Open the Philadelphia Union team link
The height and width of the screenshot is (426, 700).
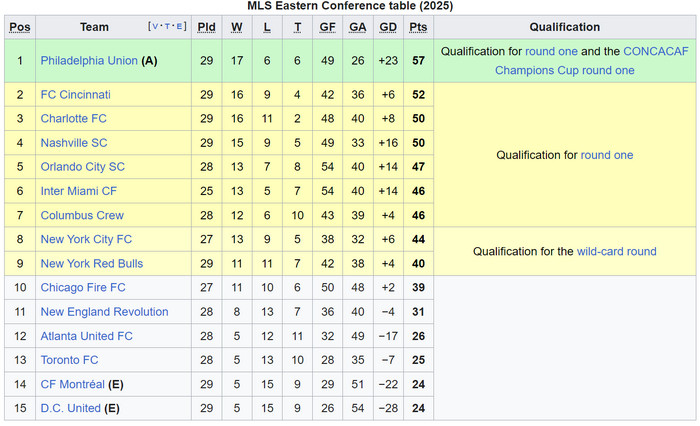pyautogui.click(x=89, y=61)
